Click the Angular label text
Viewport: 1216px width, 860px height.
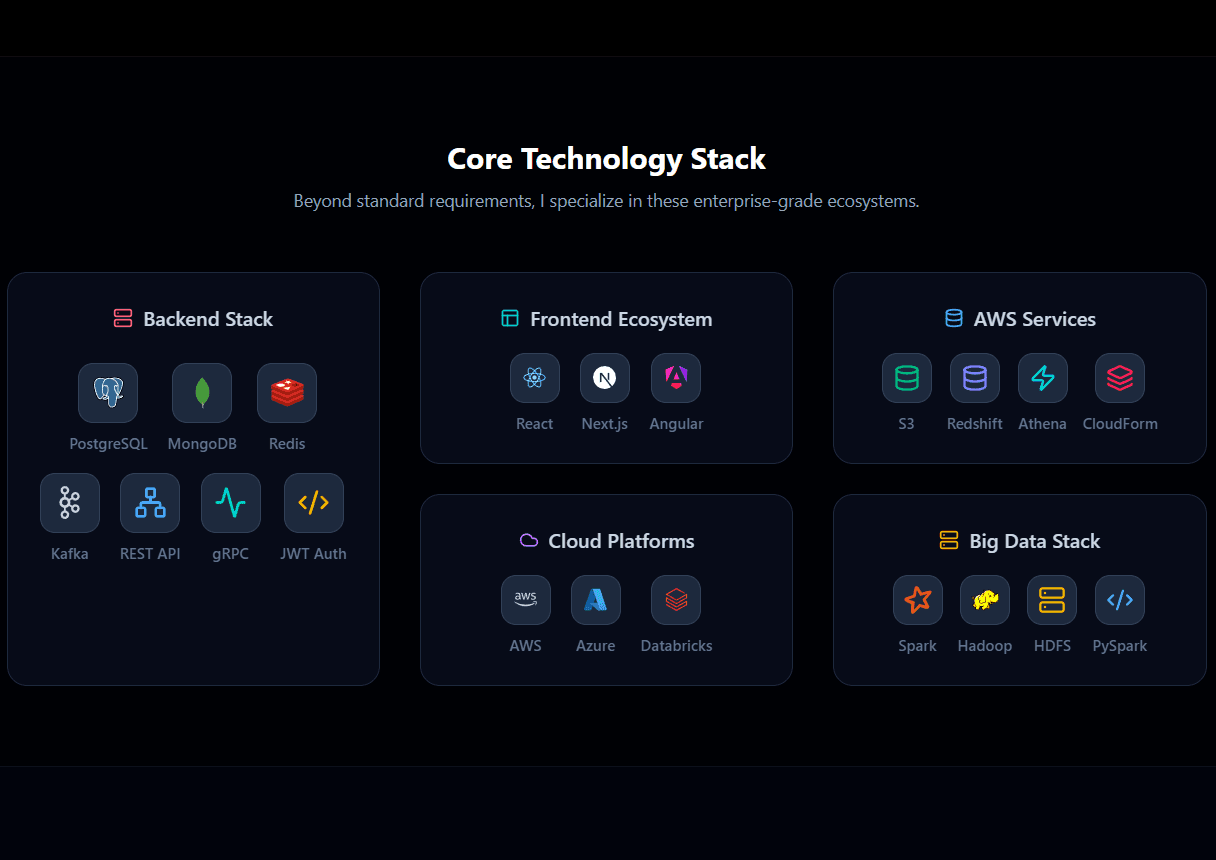click(676, 424)
